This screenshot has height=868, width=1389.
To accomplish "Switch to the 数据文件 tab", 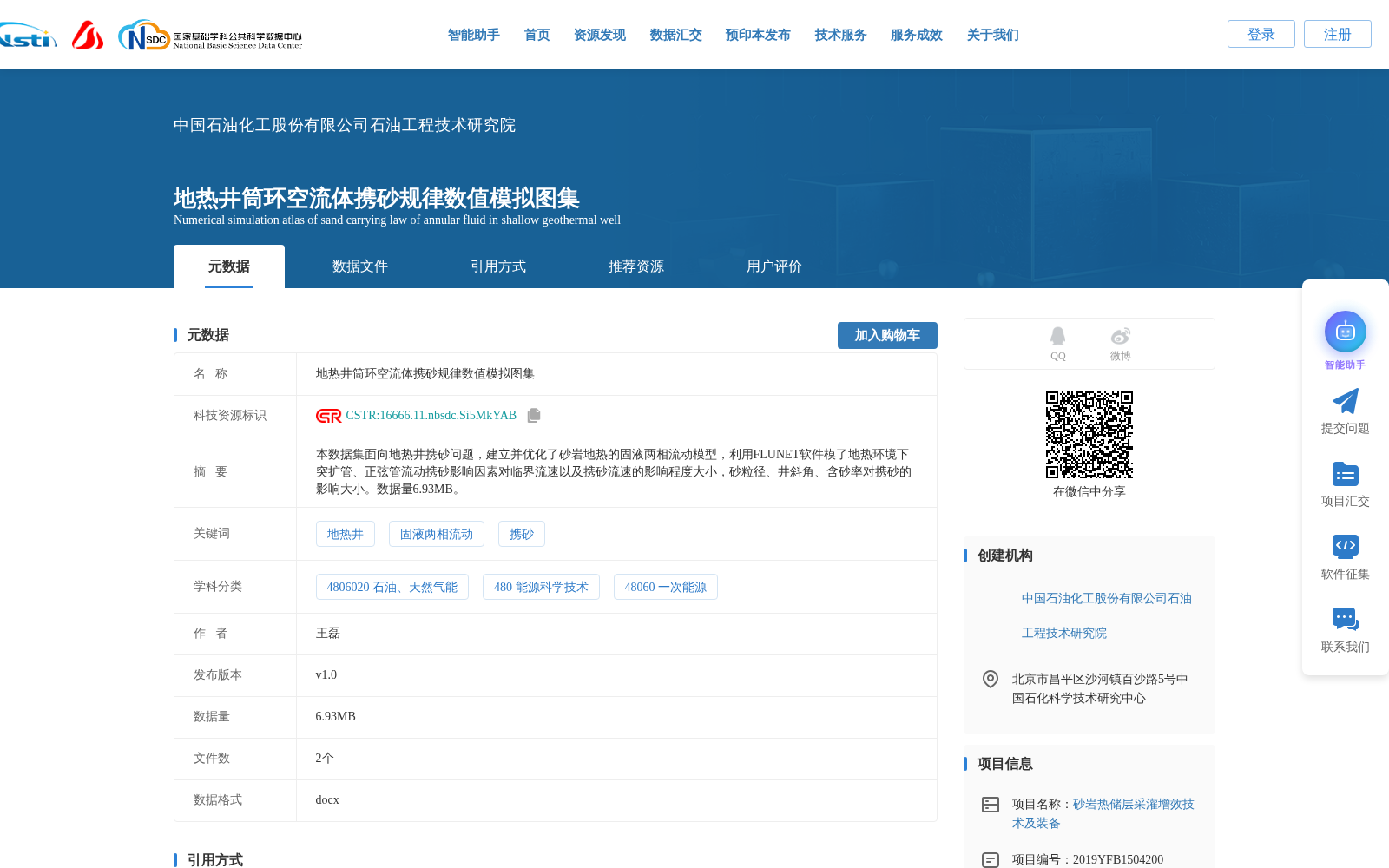I will point(359,266).
